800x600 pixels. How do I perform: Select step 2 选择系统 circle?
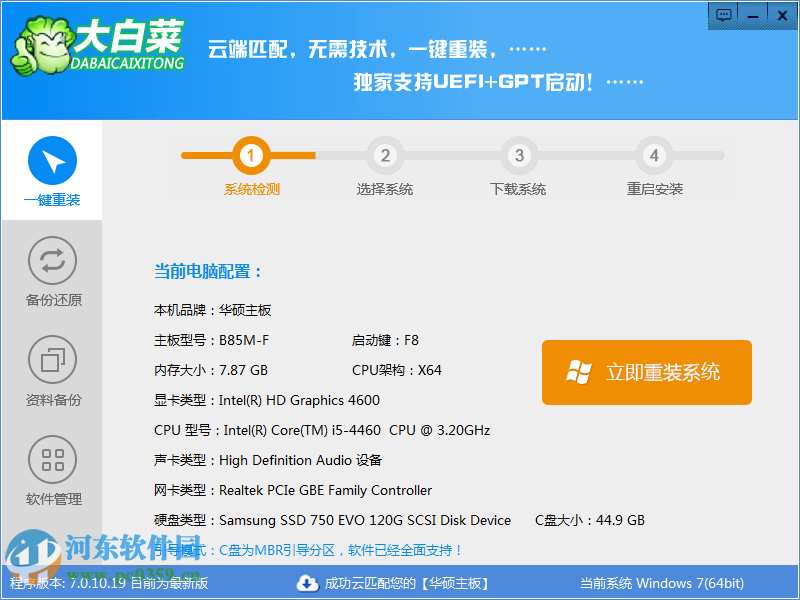point(385,155)
